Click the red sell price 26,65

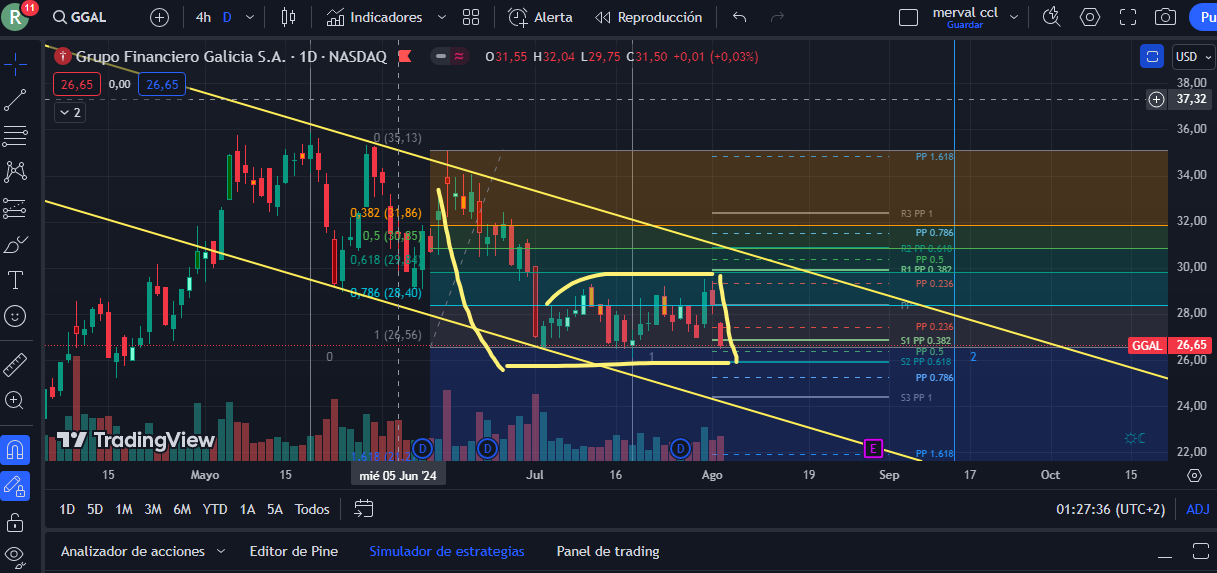click(77, 84)
